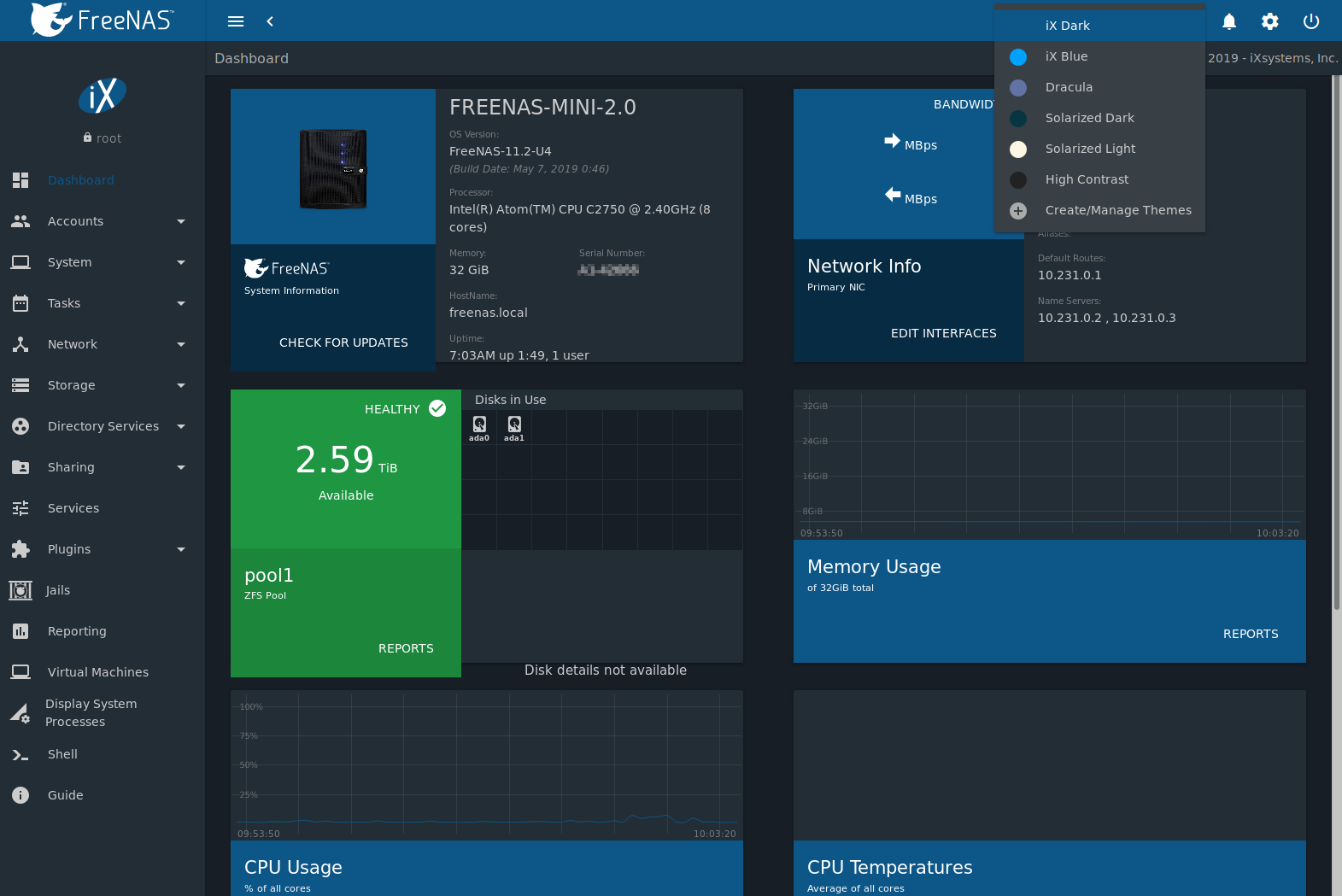Screen dimensions: 1342x896
Task: Select the Solarized Dark theme
Action: point(1099,118)
